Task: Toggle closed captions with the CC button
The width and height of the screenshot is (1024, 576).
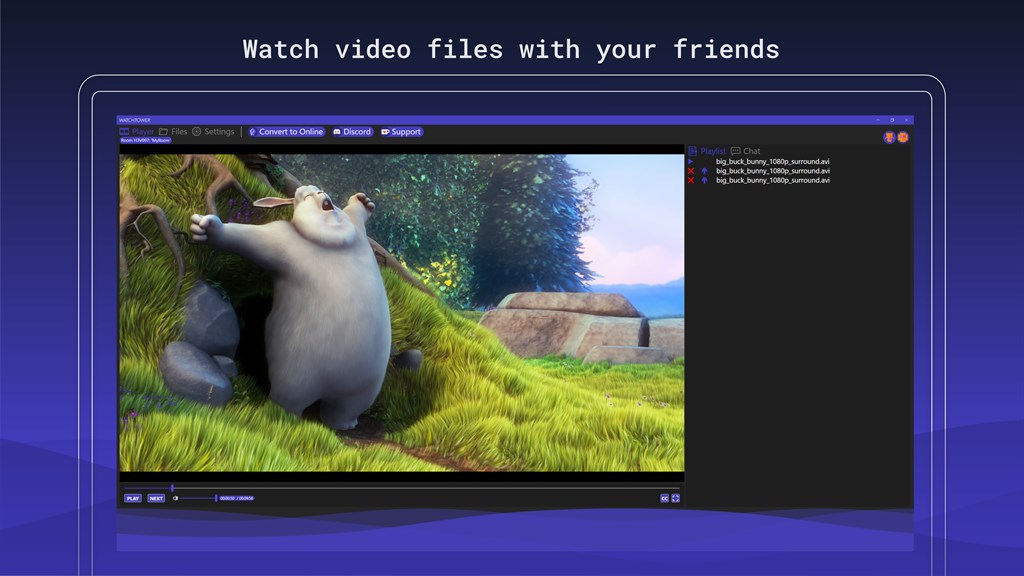Action: click(664, 498)
